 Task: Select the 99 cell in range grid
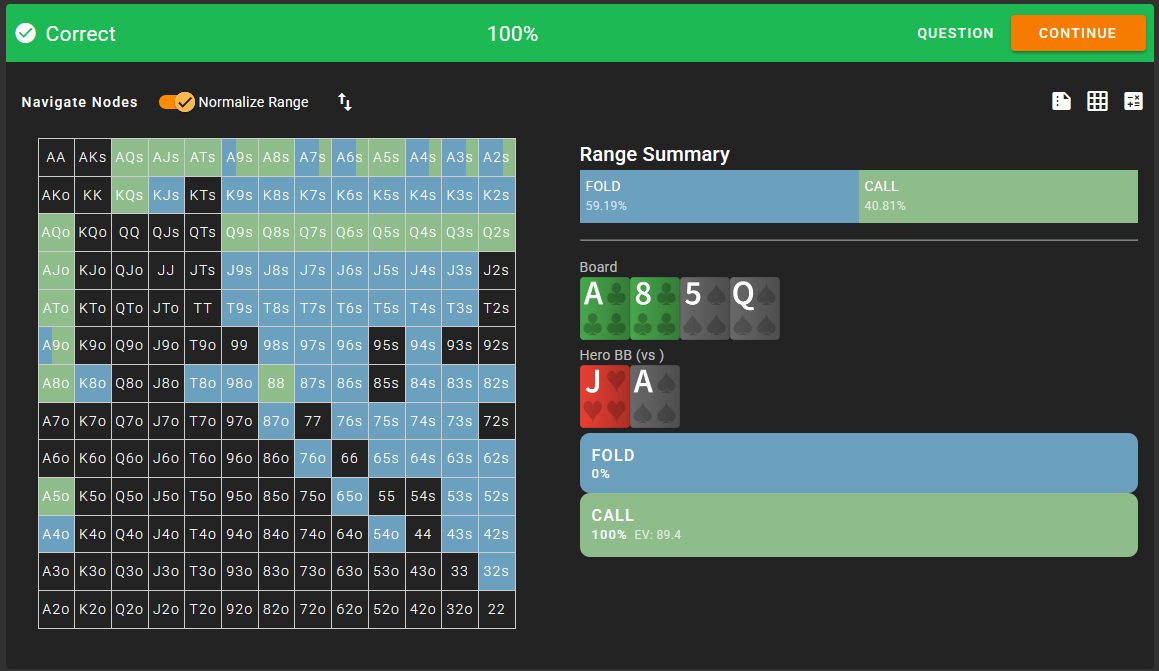[x=239, y=346]
